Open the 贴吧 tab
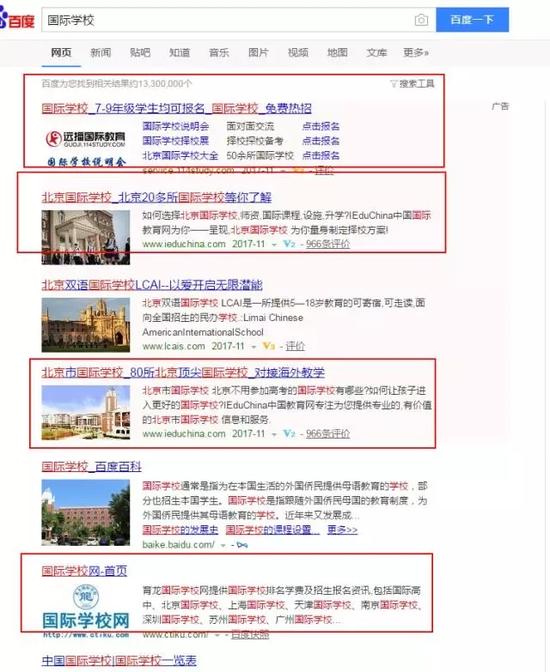The width and height of the screenshot is (550, 672). click(x=140, y=53)
